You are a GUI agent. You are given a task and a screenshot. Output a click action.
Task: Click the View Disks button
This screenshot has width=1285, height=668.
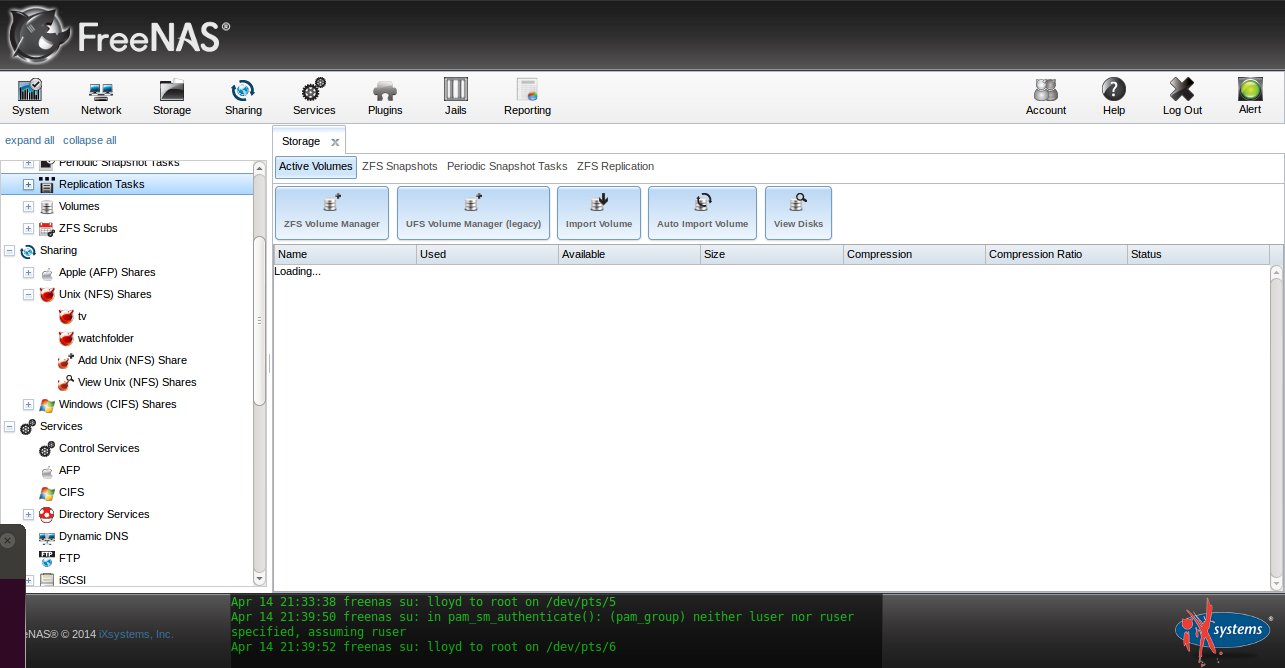(x=798, y=212)
